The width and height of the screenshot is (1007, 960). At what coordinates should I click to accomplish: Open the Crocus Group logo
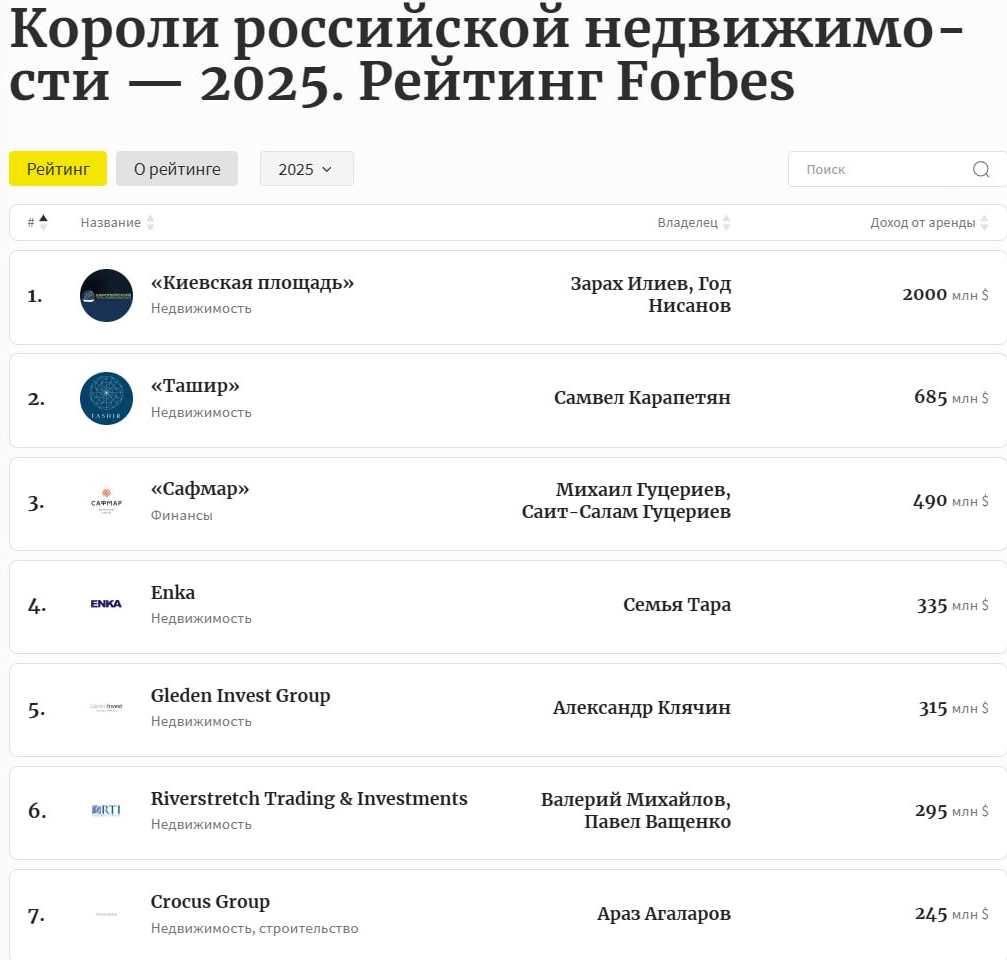click(107, 914)
